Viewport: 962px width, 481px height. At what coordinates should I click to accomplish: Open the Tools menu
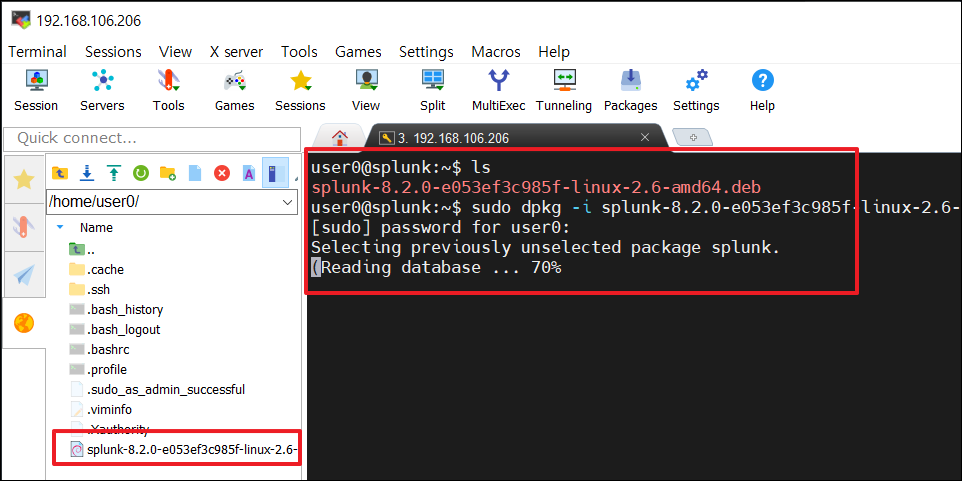tap(299, 52)
